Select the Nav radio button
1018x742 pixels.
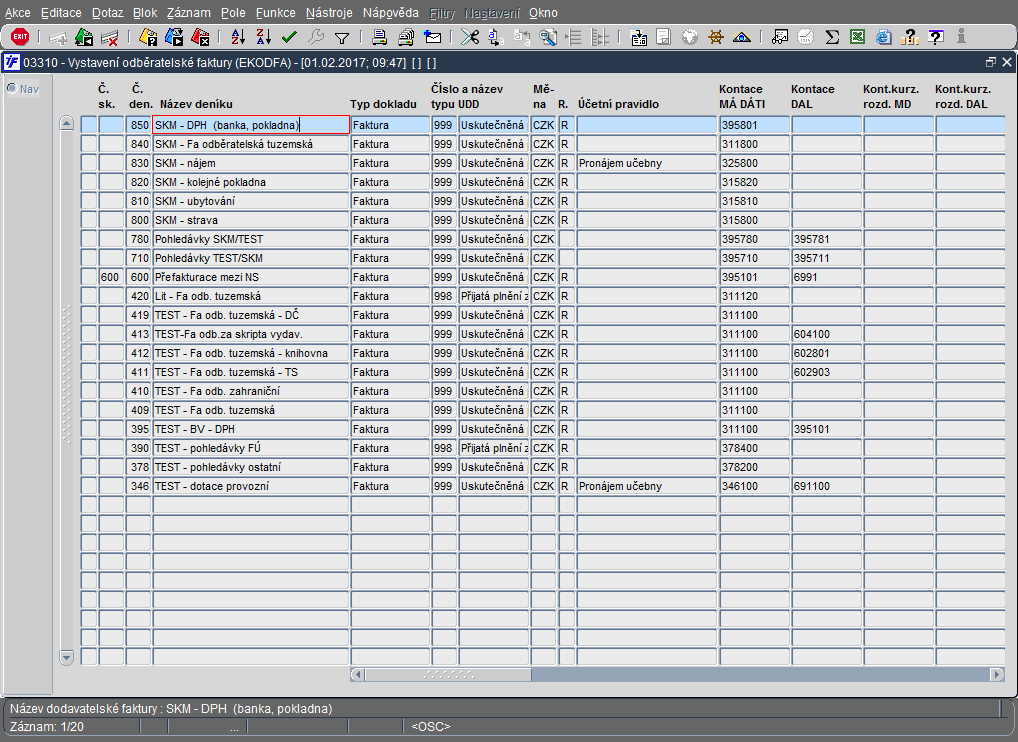tap(12, 88)
